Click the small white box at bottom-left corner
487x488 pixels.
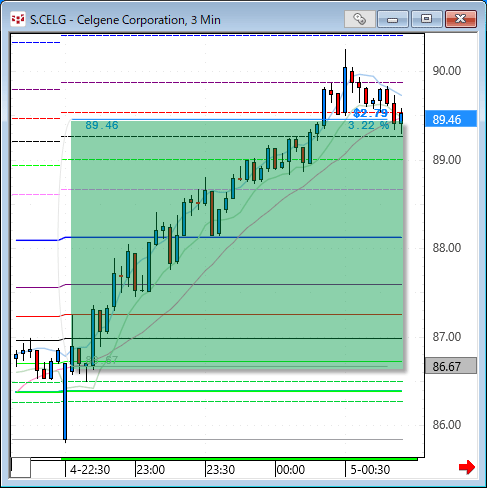click(21, 467)
